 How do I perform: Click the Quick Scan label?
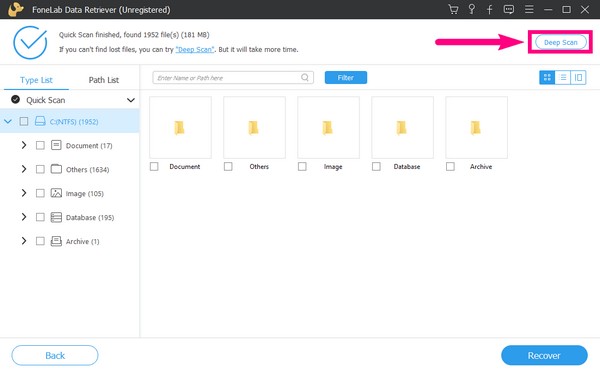pos(46,100)
